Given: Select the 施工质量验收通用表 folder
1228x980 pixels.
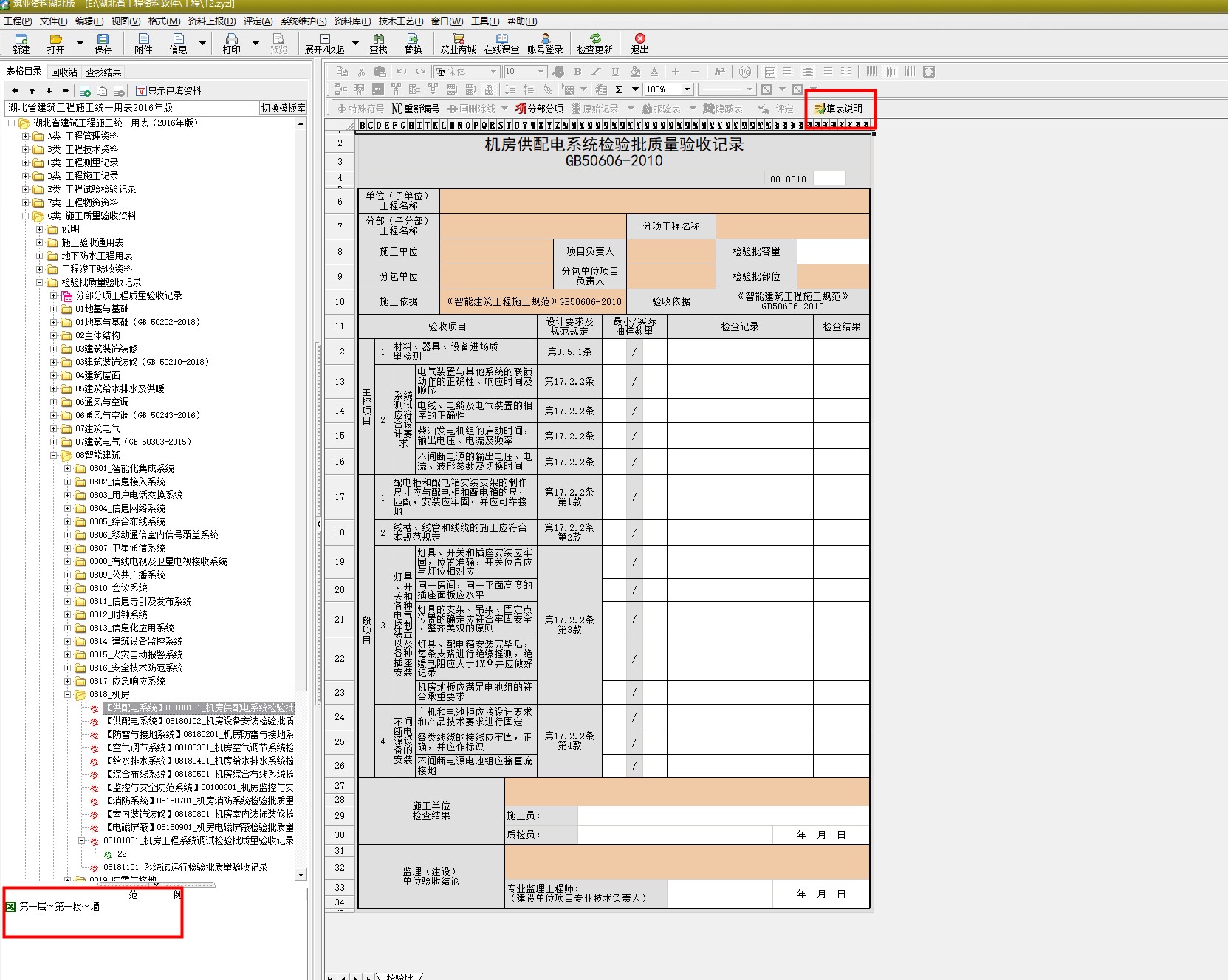Looking at the screenshot, I should (x=92, y=242).
